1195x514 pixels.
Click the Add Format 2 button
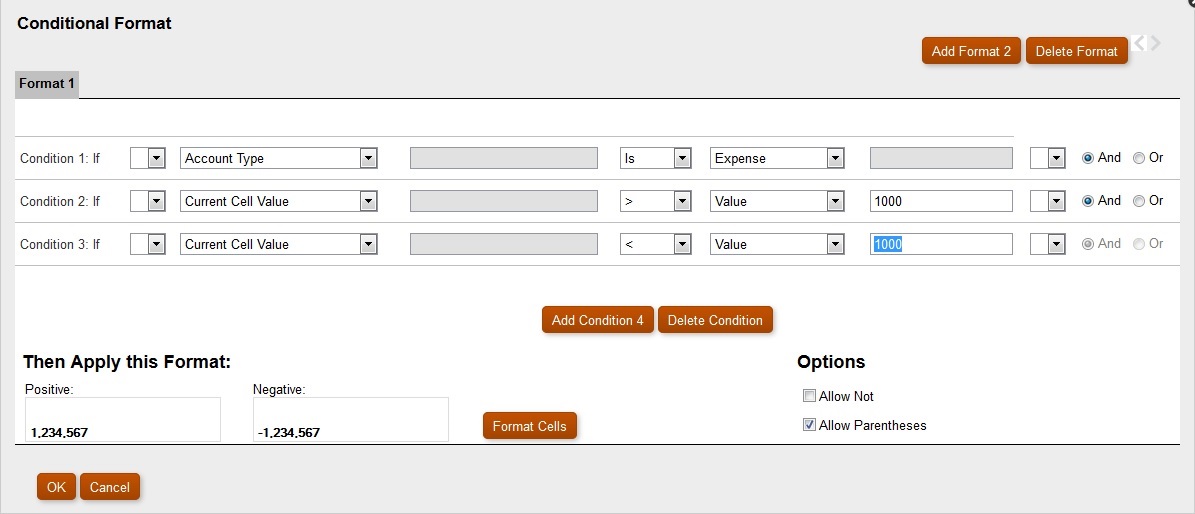(x=971, y=51)
